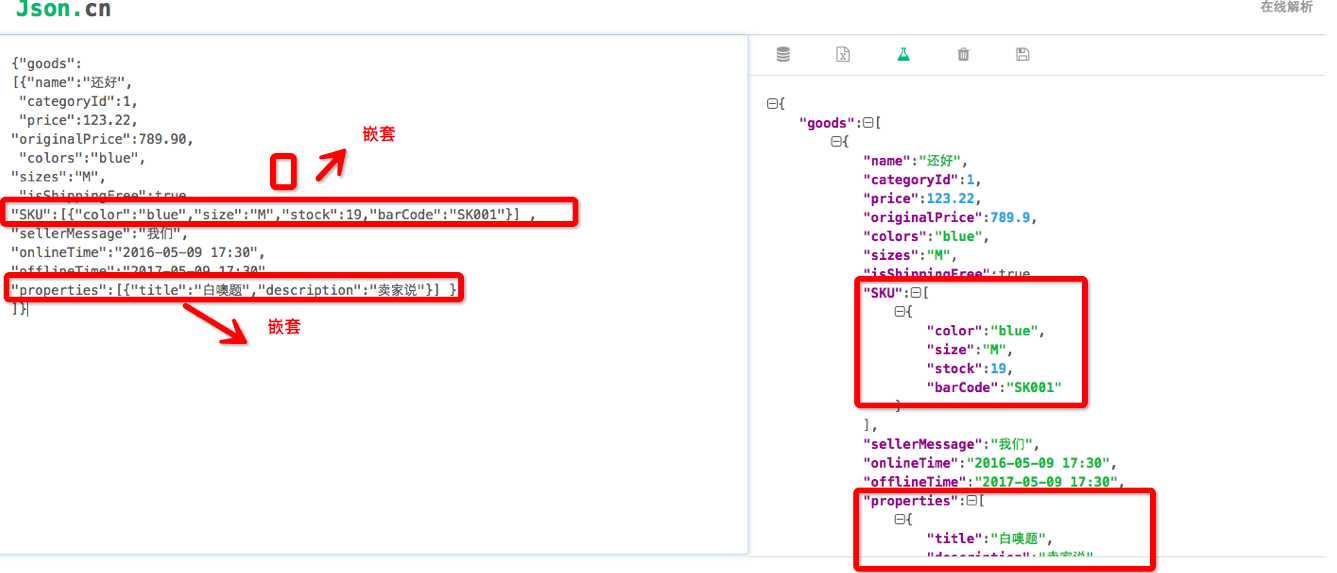Open the Json.cn logo link

[63, 10]
